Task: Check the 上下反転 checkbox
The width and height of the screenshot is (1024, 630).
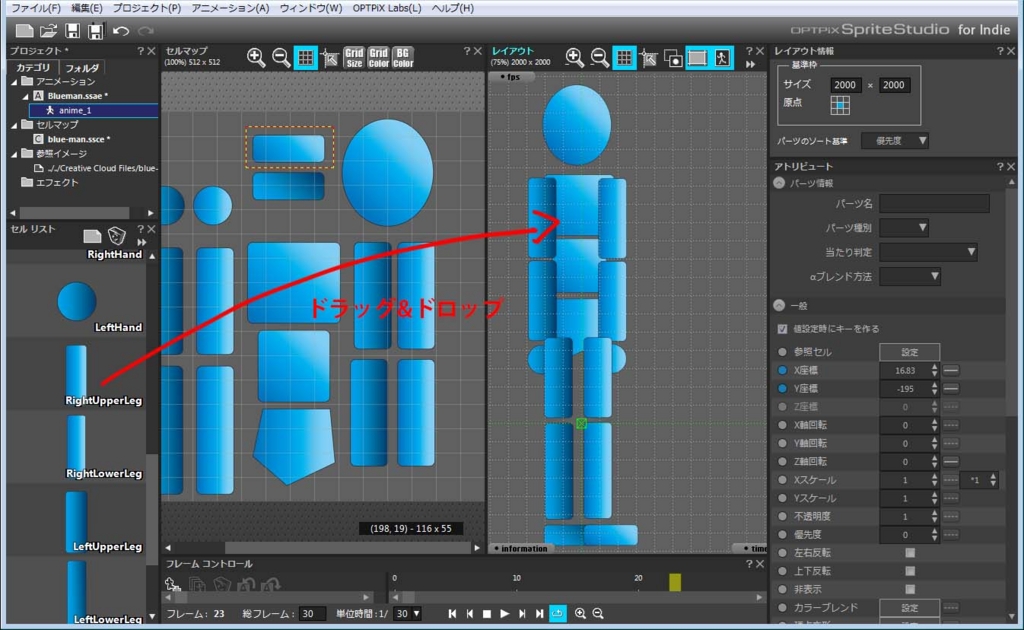Action: (x=910, y=571)
